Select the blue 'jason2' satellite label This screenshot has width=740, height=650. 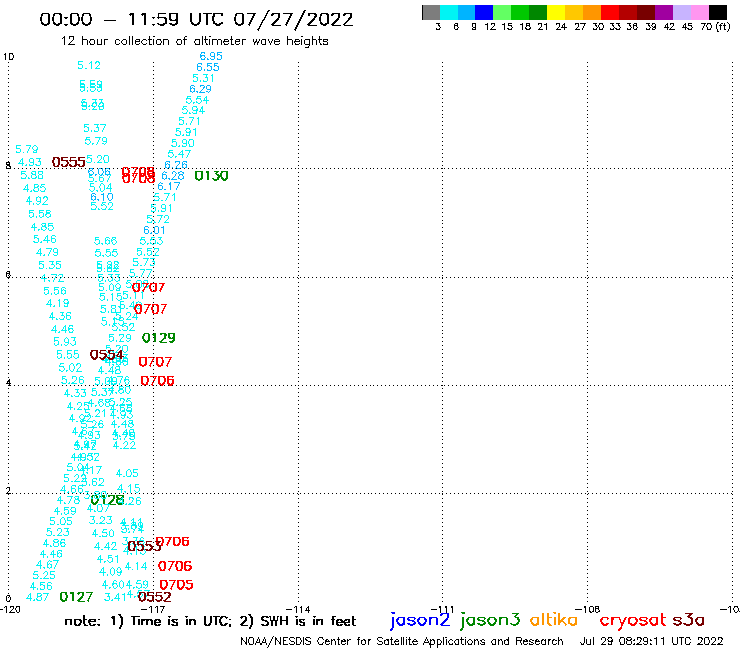420,620
